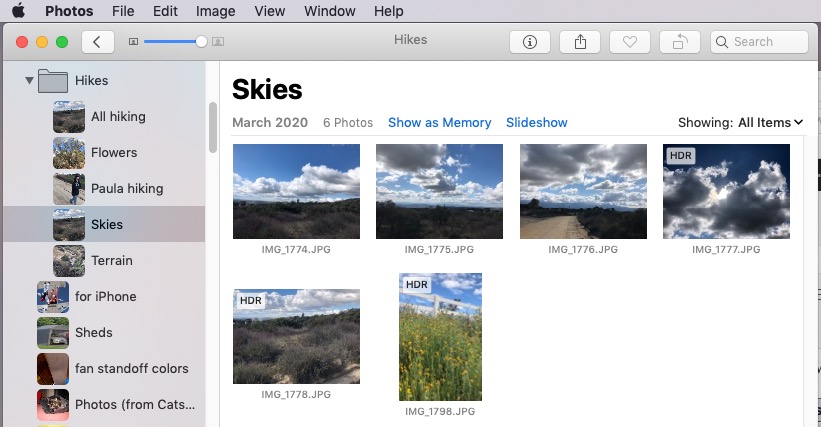Viewport: 821px width, 427px height.
Task: Click the HDR badge on IMG_1778
Action: [251, 300]
